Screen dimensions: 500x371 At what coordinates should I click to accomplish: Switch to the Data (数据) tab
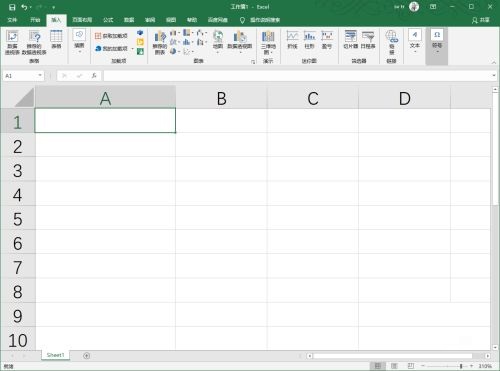[x=129, y=20]
